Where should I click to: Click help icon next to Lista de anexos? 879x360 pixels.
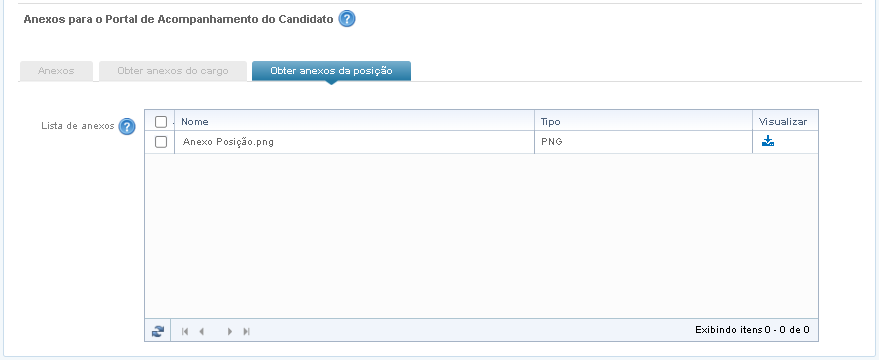coord(127,126)
